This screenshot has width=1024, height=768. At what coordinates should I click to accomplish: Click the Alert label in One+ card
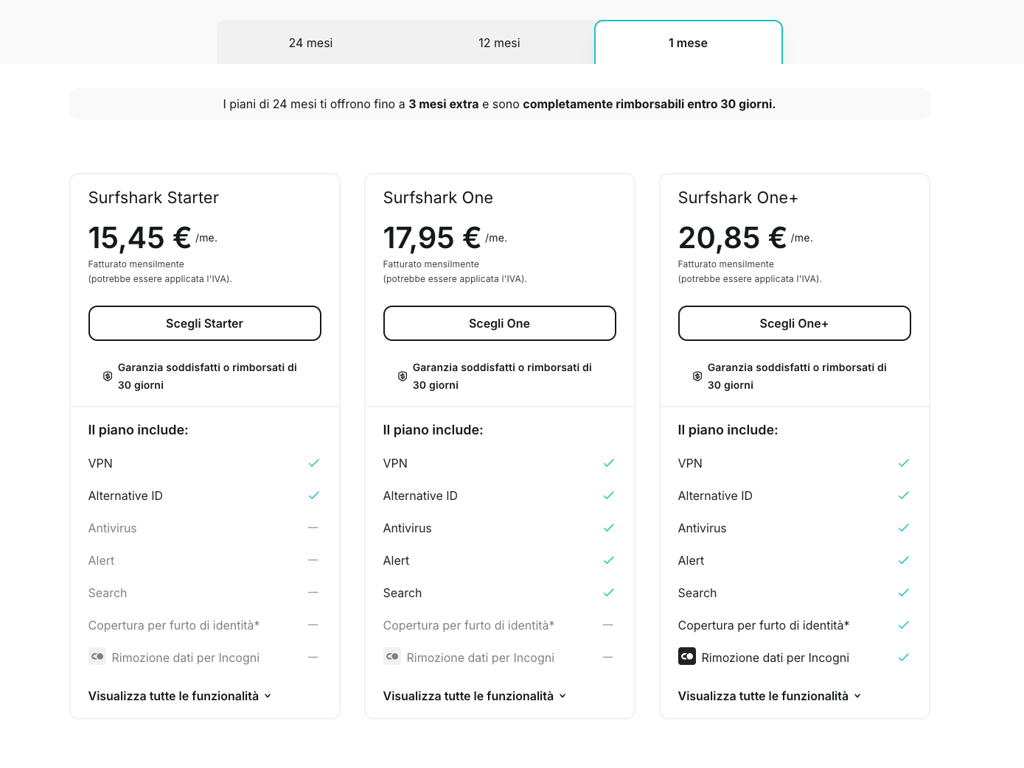[691, 560]
